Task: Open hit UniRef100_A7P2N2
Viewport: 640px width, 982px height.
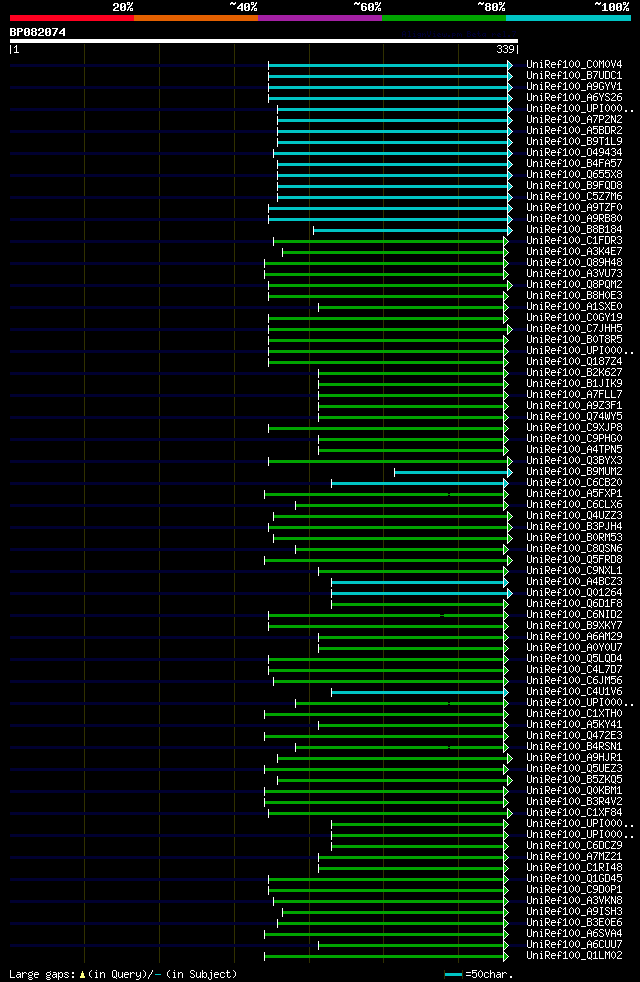Action: click(574, 120)
